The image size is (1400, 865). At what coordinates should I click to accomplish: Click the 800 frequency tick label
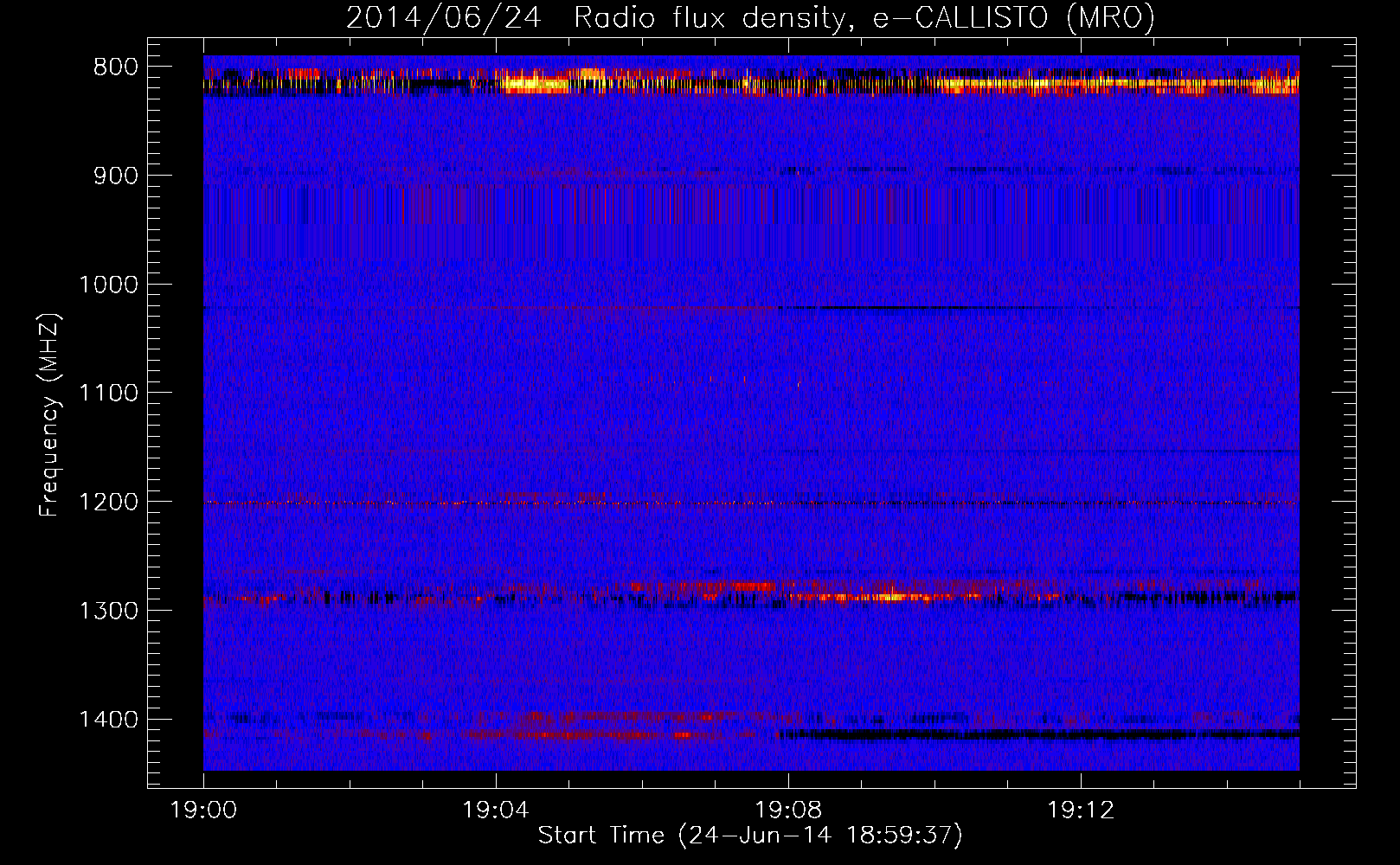115,67
